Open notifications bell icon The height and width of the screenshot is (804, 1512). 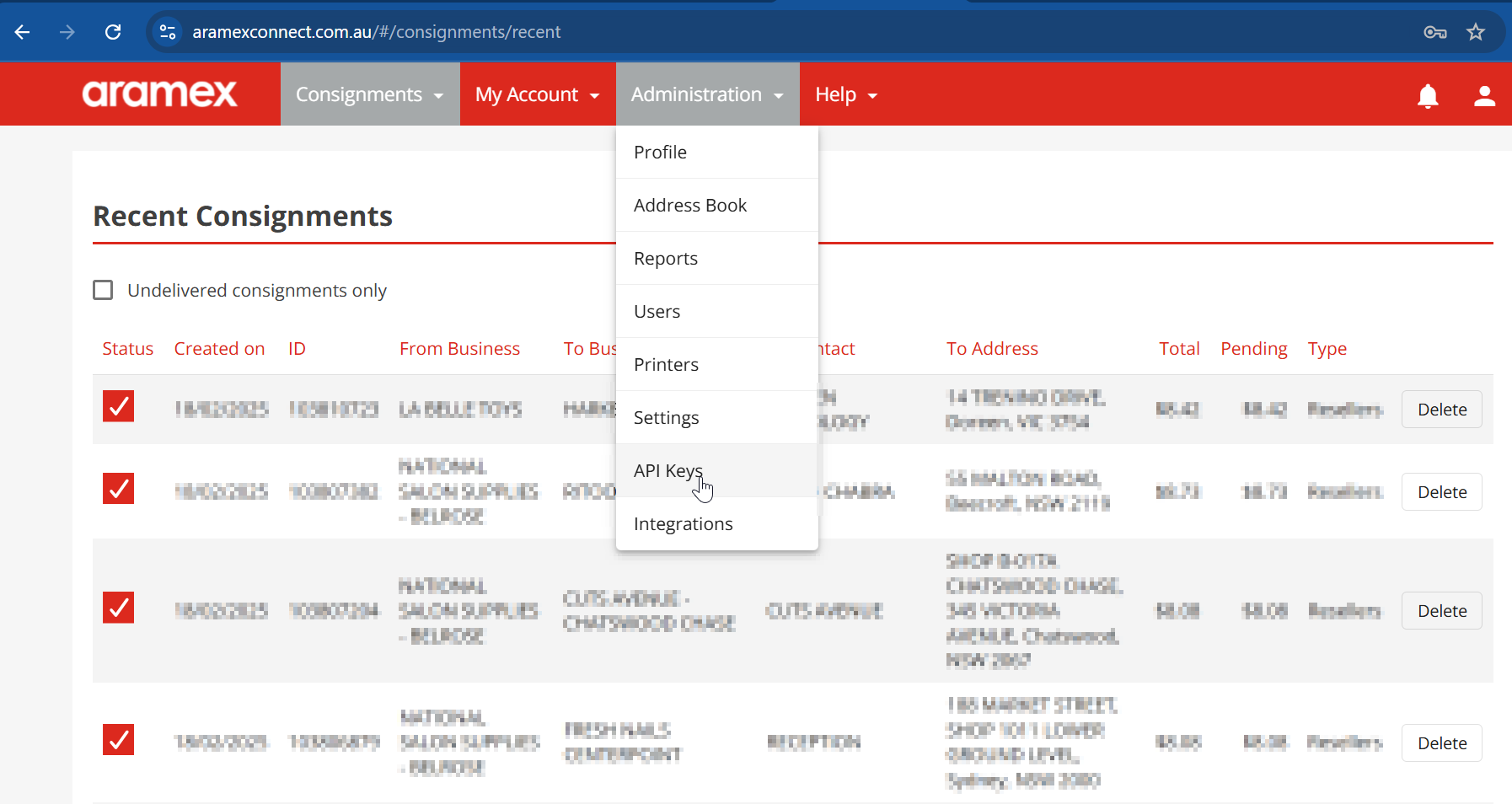pyautogui.click(x=1428, y=96)
